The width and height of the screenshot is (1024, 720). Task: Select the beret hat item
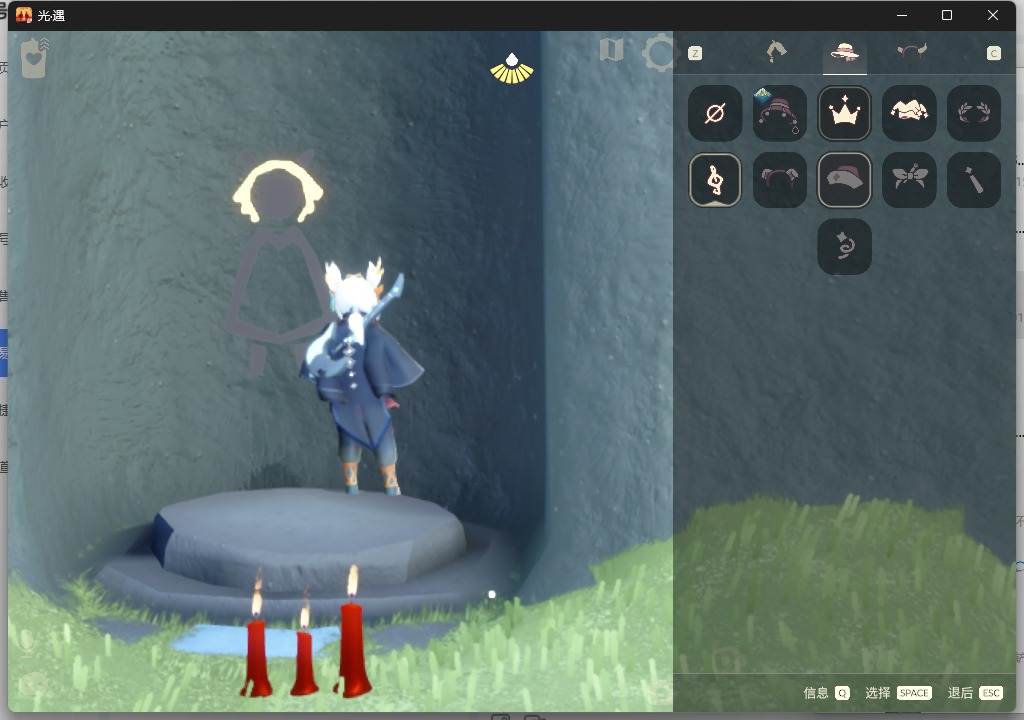point(844,180)
